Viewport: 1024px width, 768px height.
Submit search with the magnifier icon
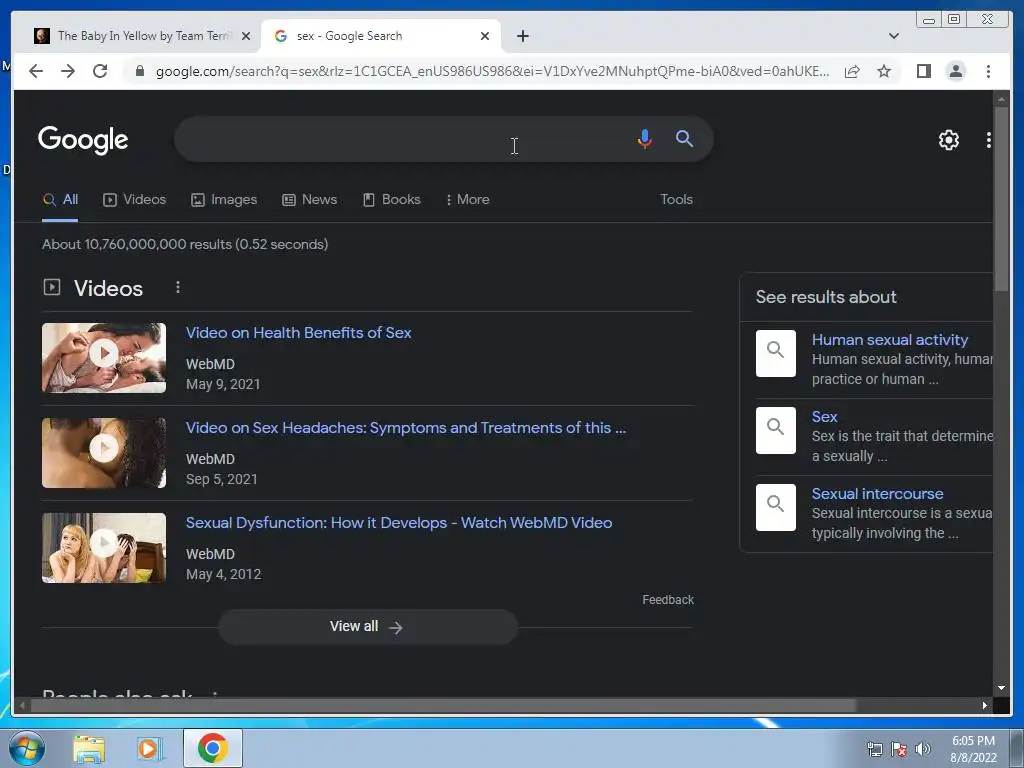point(684,138)
